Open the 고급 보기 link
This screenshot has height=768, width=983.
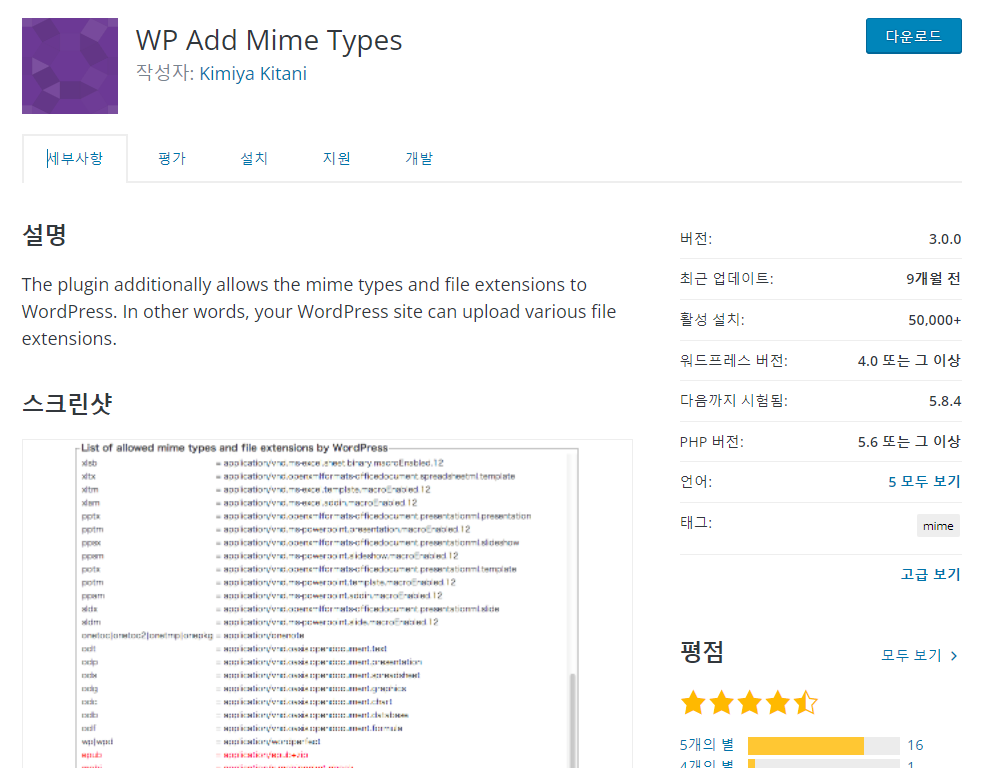click(x=930, y=574)
